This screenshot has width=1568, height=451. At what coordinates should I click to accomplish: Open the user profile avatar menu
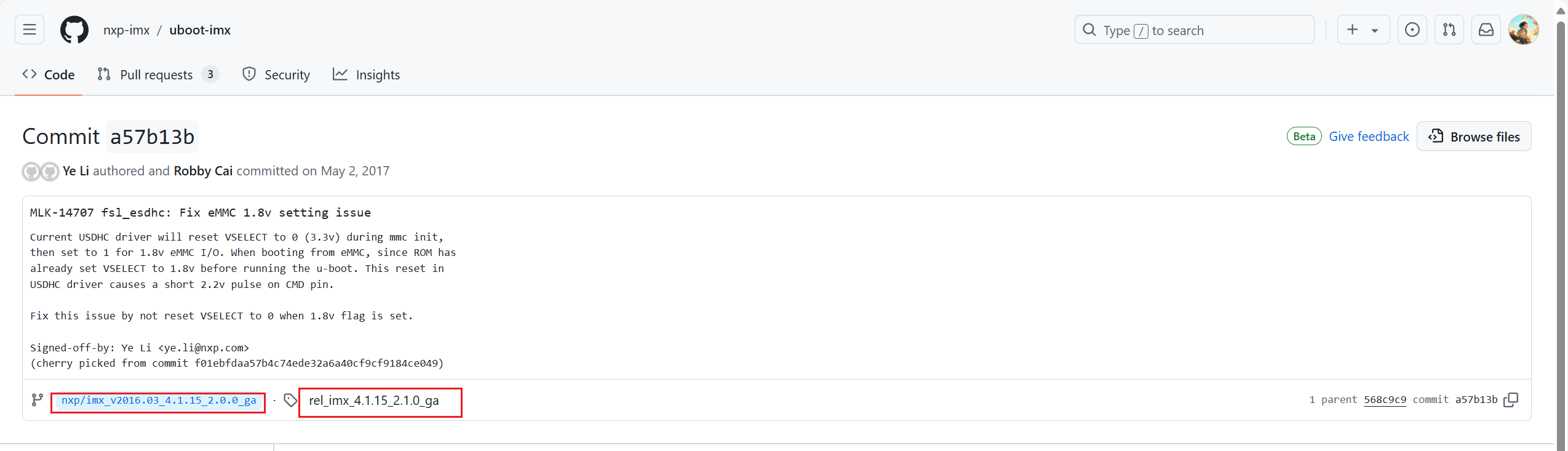(1524, 30)
